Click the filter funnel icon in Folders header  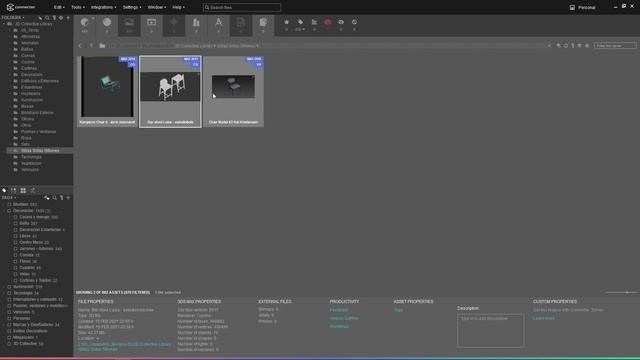point(54,18)
